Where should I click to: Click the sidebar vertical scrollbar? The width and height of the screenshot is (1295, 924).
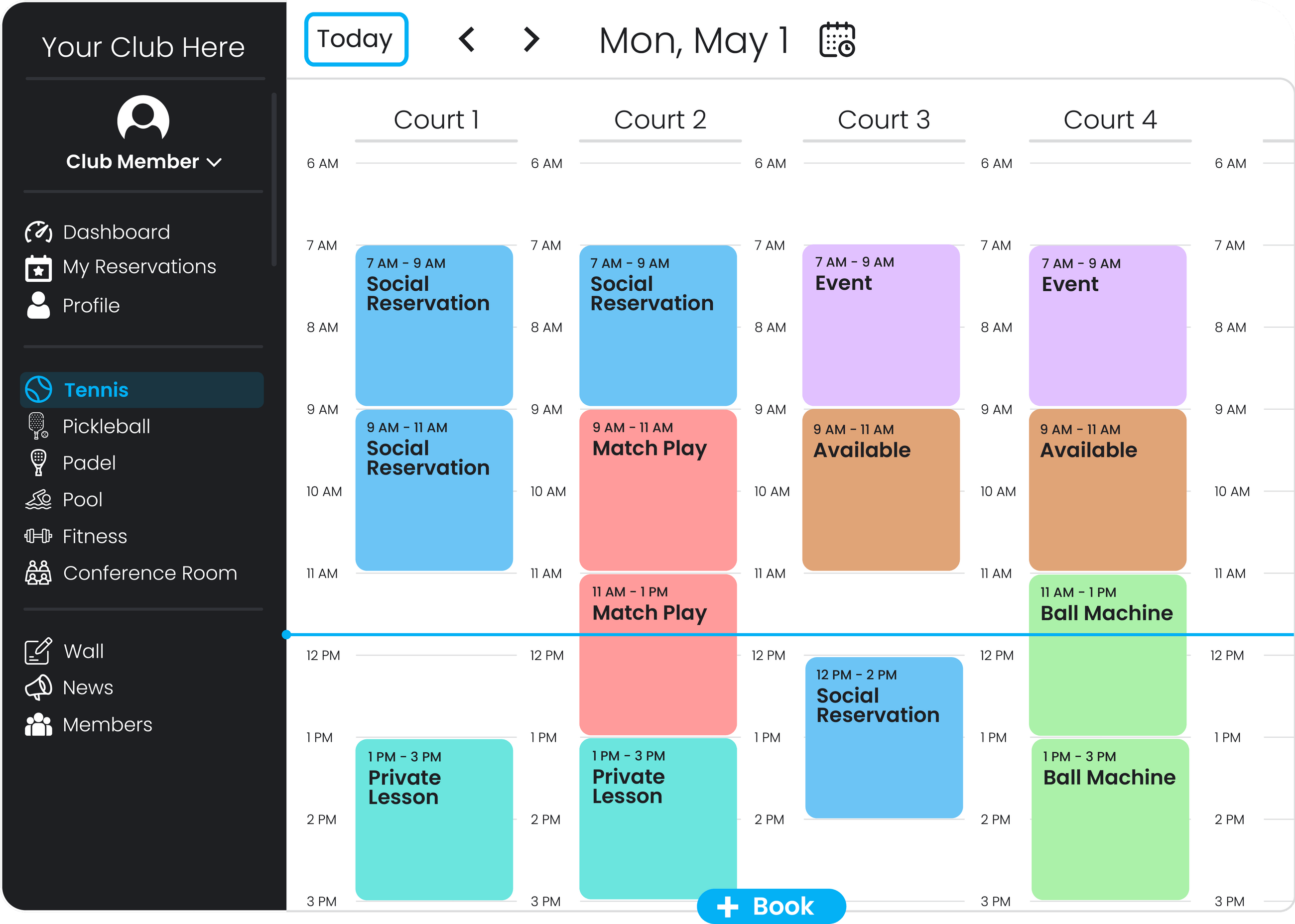[x=274, y=179]
